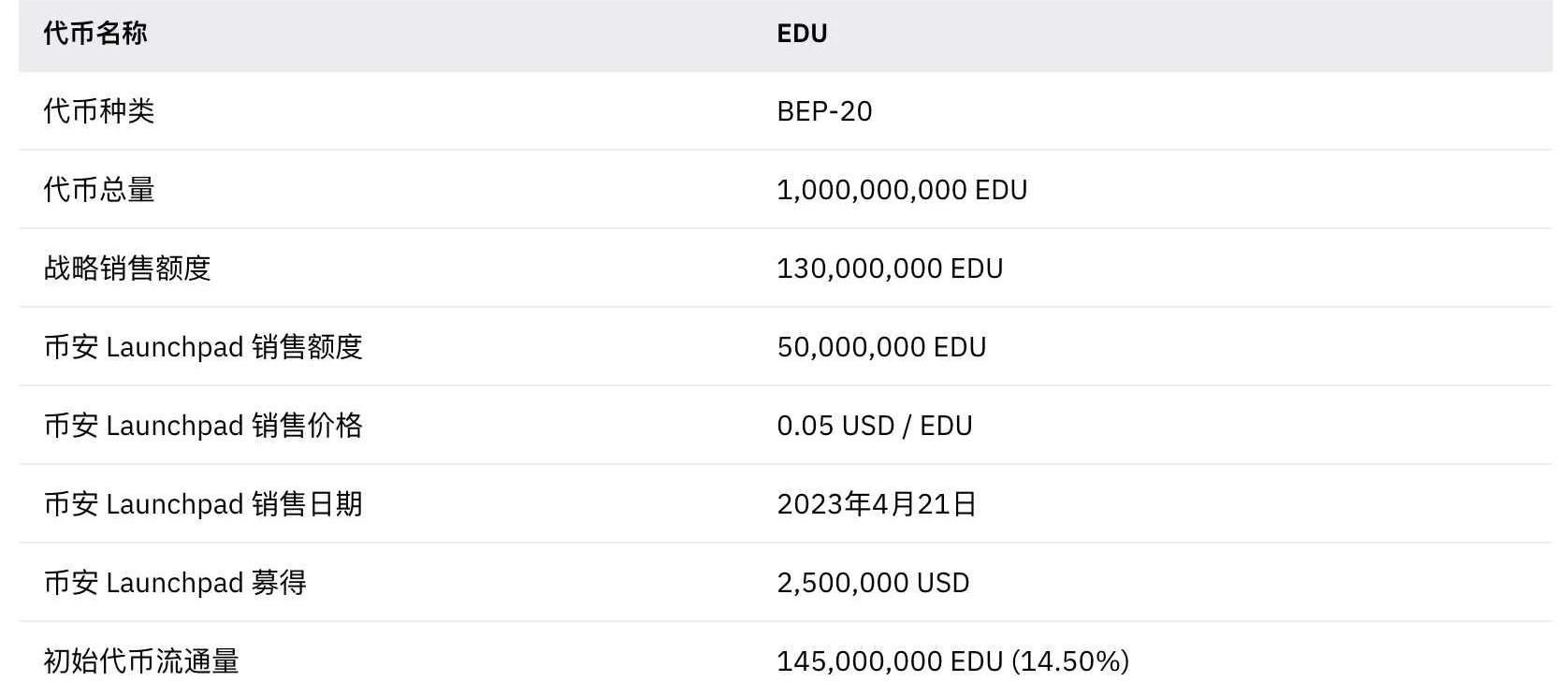
Task: Click the 1,000,000,000 EDU value
Action: tap(902, 190)
